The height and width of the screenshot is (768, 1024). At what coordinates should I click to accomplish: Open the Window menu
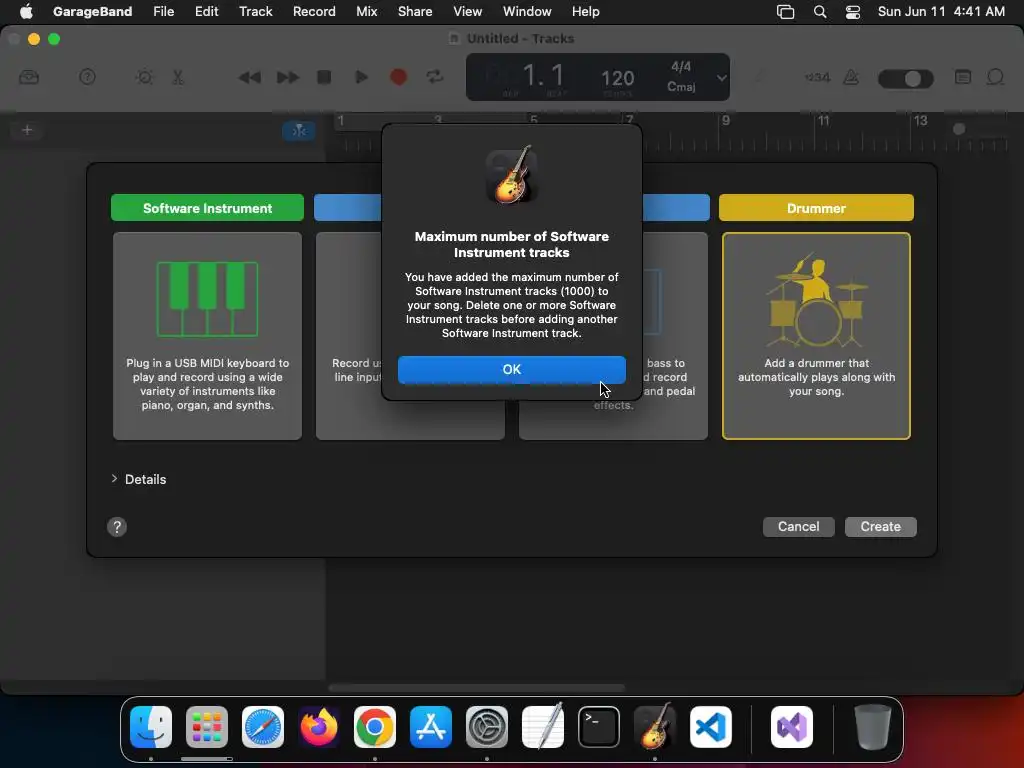pyautogui.click(x=527, y=11)
